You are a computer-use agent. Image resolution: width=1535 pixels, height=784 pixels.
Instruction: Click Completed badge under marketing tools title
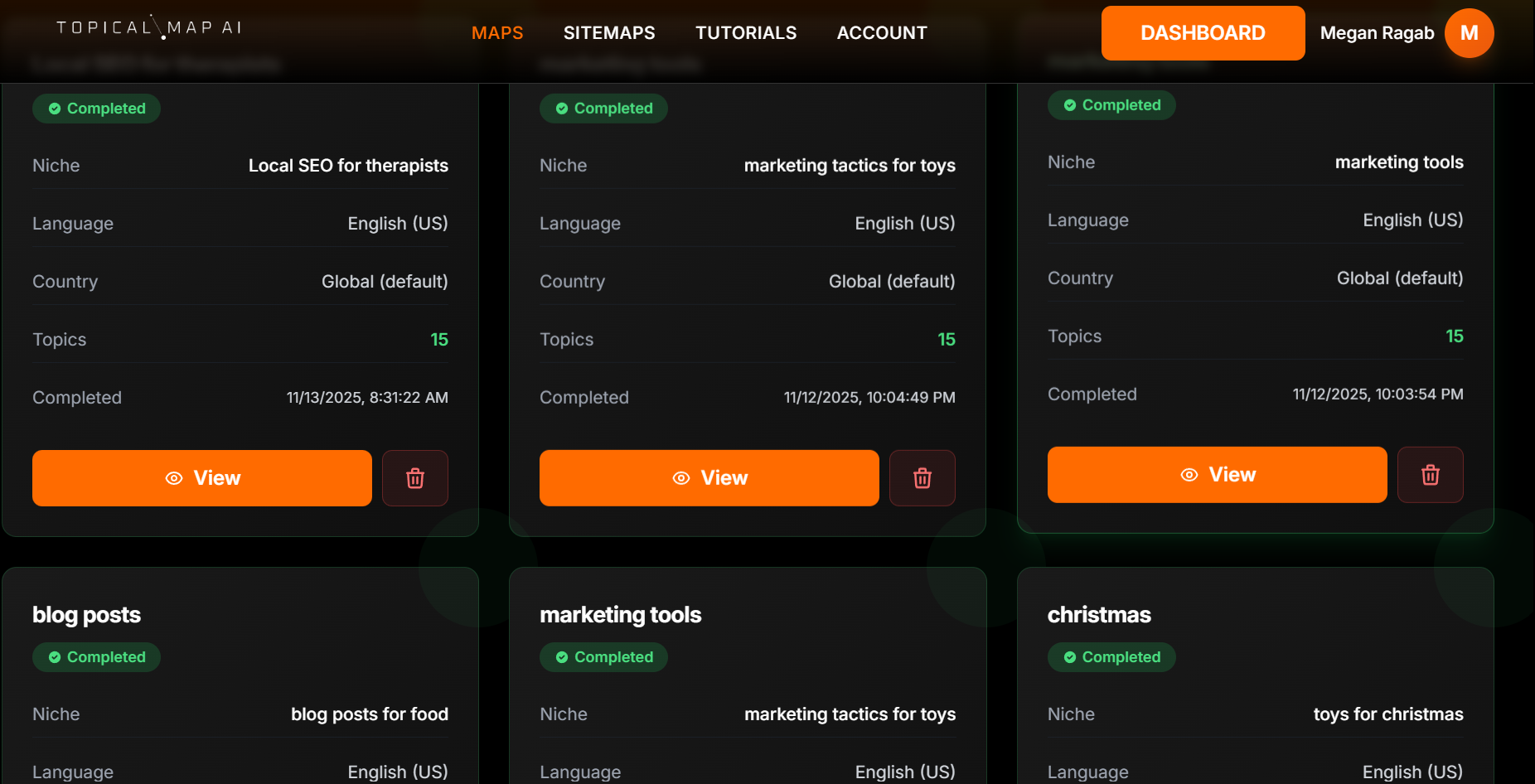pos(603,657)
